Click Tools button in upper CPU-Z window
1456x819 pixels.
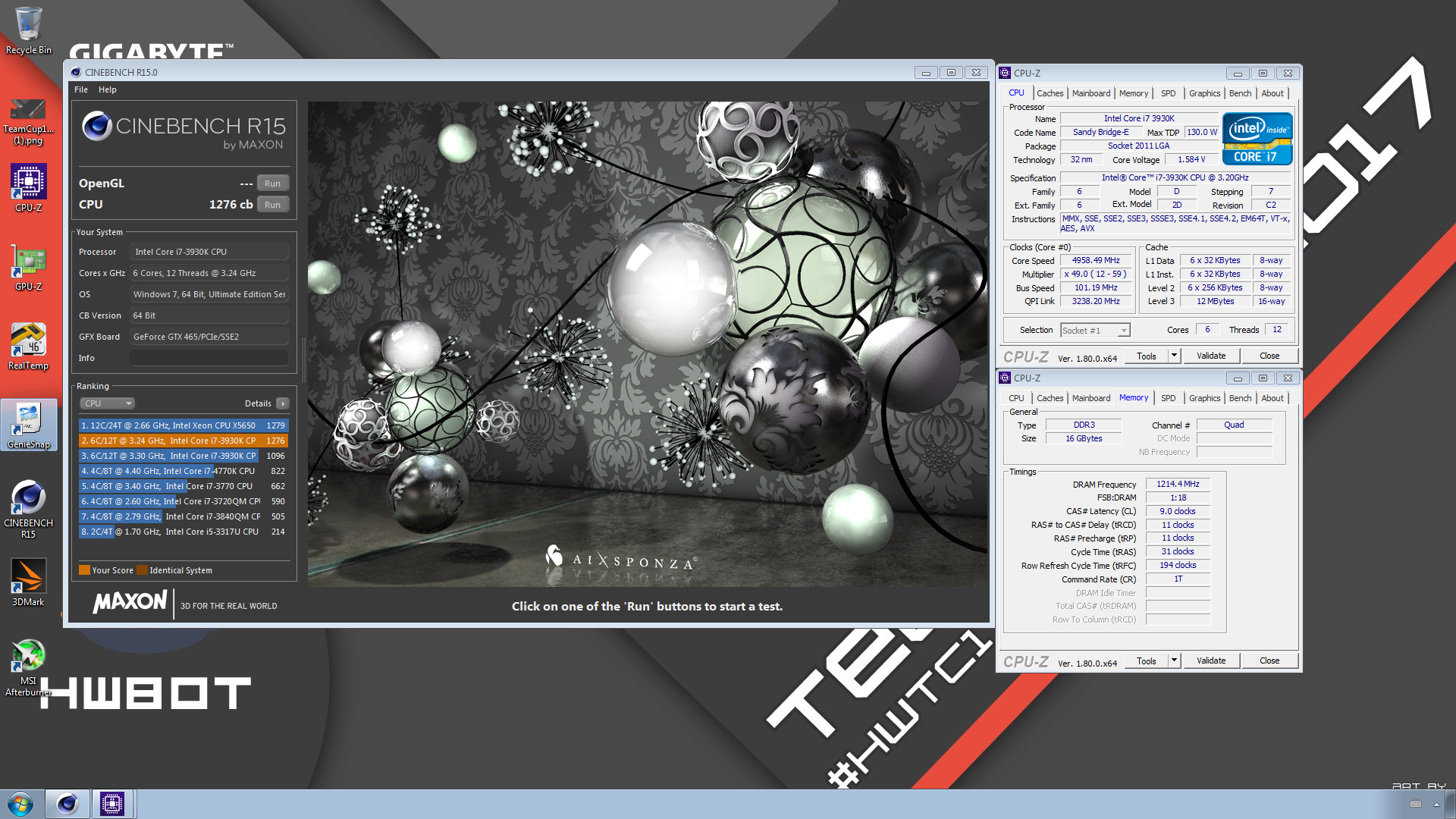pos(1147,356)
